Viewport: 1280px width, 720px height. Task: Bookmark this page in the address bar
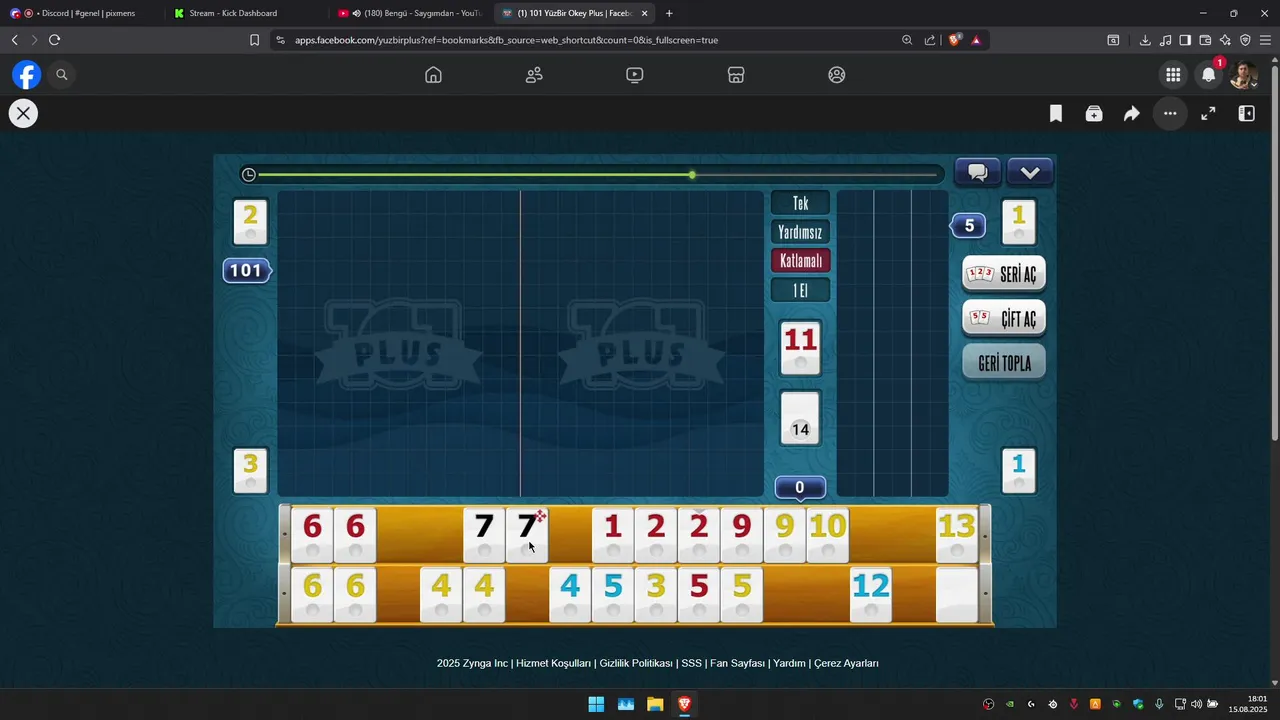(254, 40)
